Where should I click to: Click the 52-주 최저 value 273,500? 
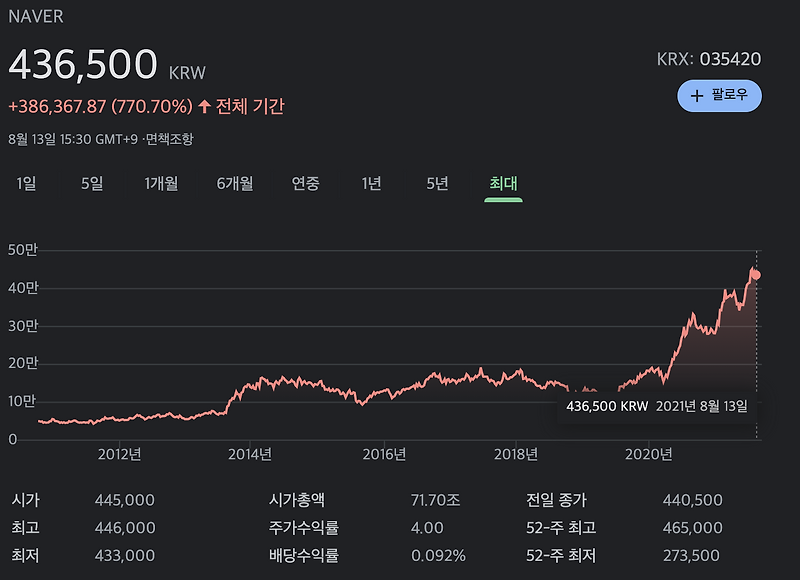tap(691, 556)
